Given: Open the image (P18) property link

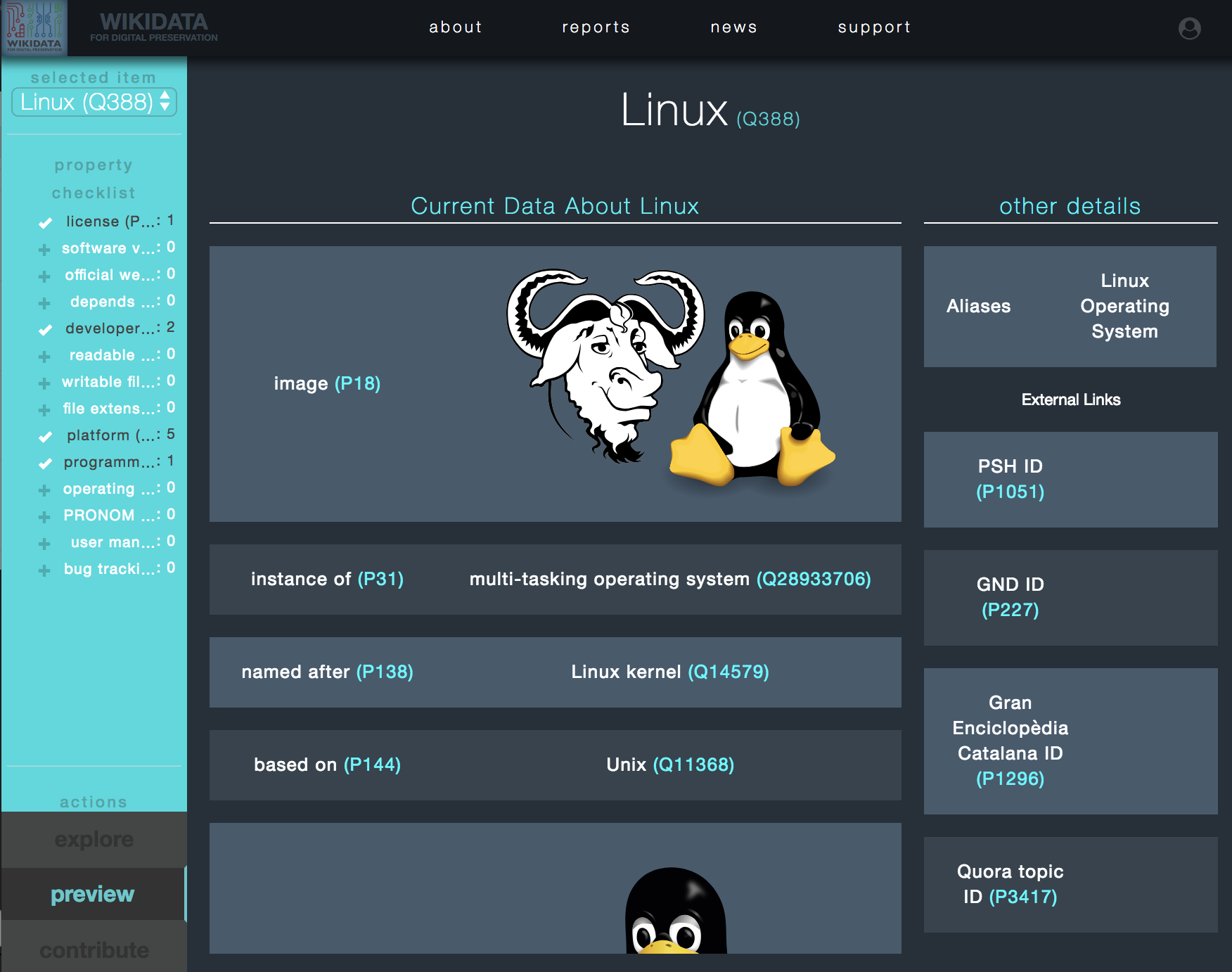Looking at the screenshot, I should 357,383.
